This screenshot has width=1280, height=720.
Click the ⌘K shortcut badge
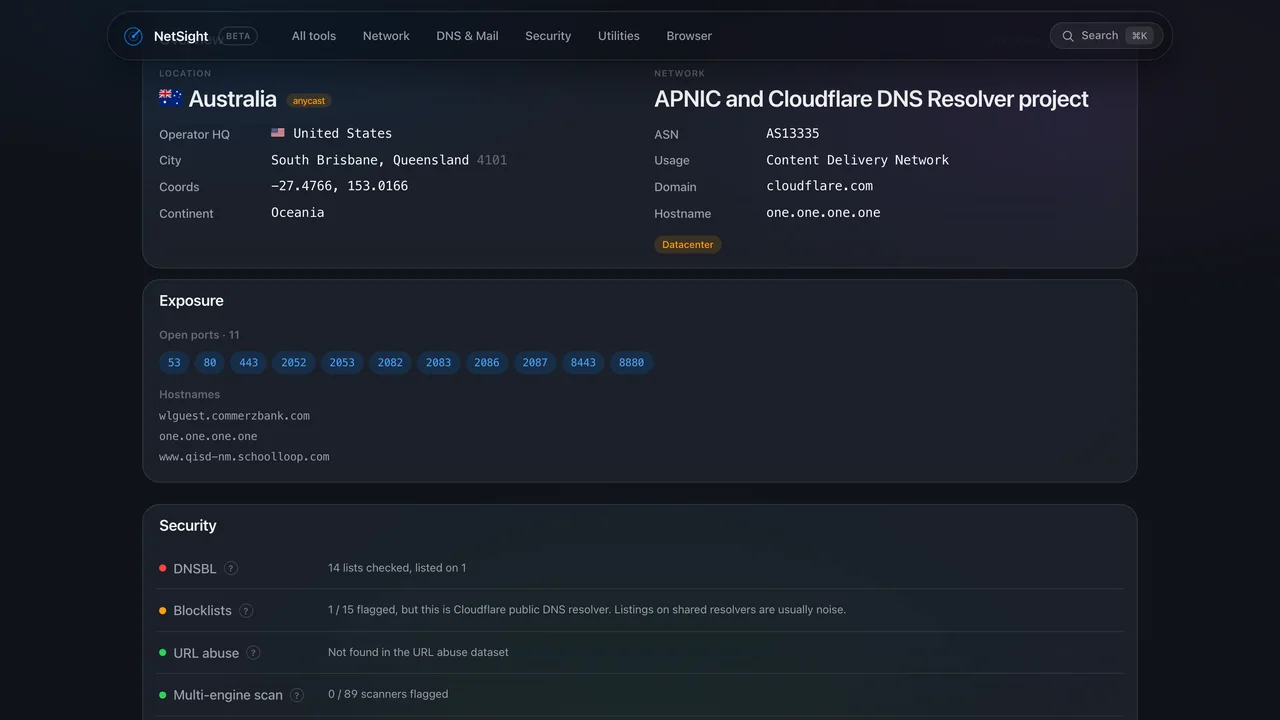pyautogui.click(x=1140, y=36)
